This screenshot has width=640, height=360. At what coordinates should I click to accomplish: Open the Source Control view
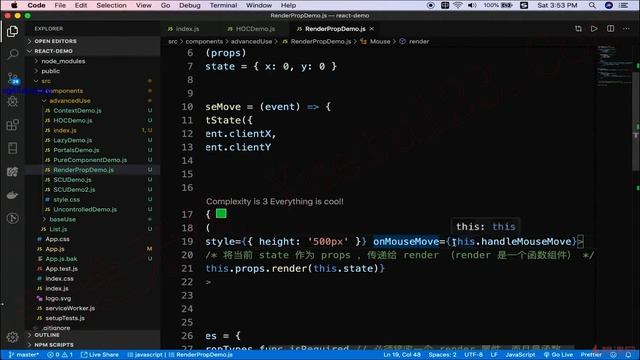12,78
